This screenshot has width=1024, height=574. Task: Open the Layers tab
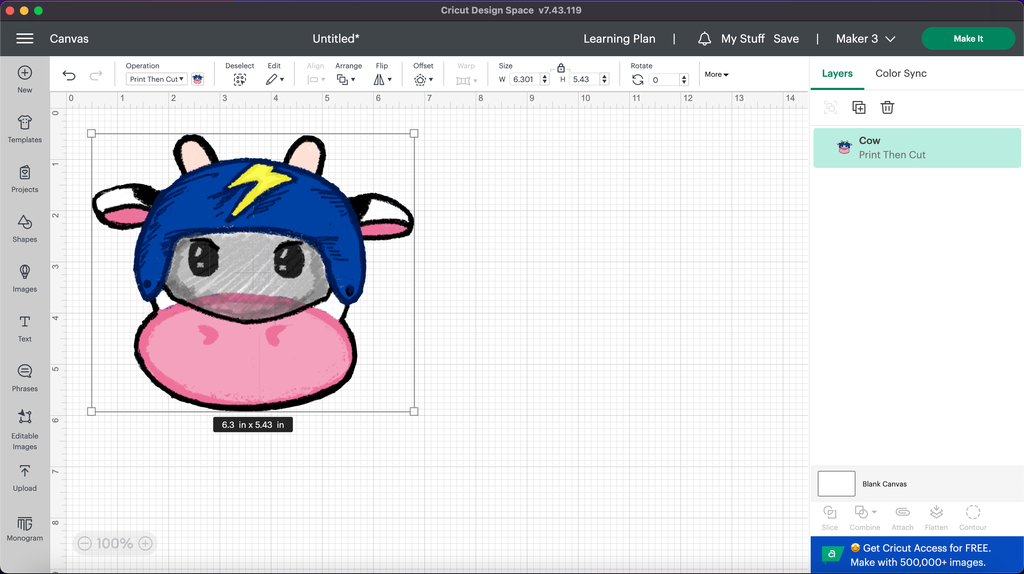837,73
